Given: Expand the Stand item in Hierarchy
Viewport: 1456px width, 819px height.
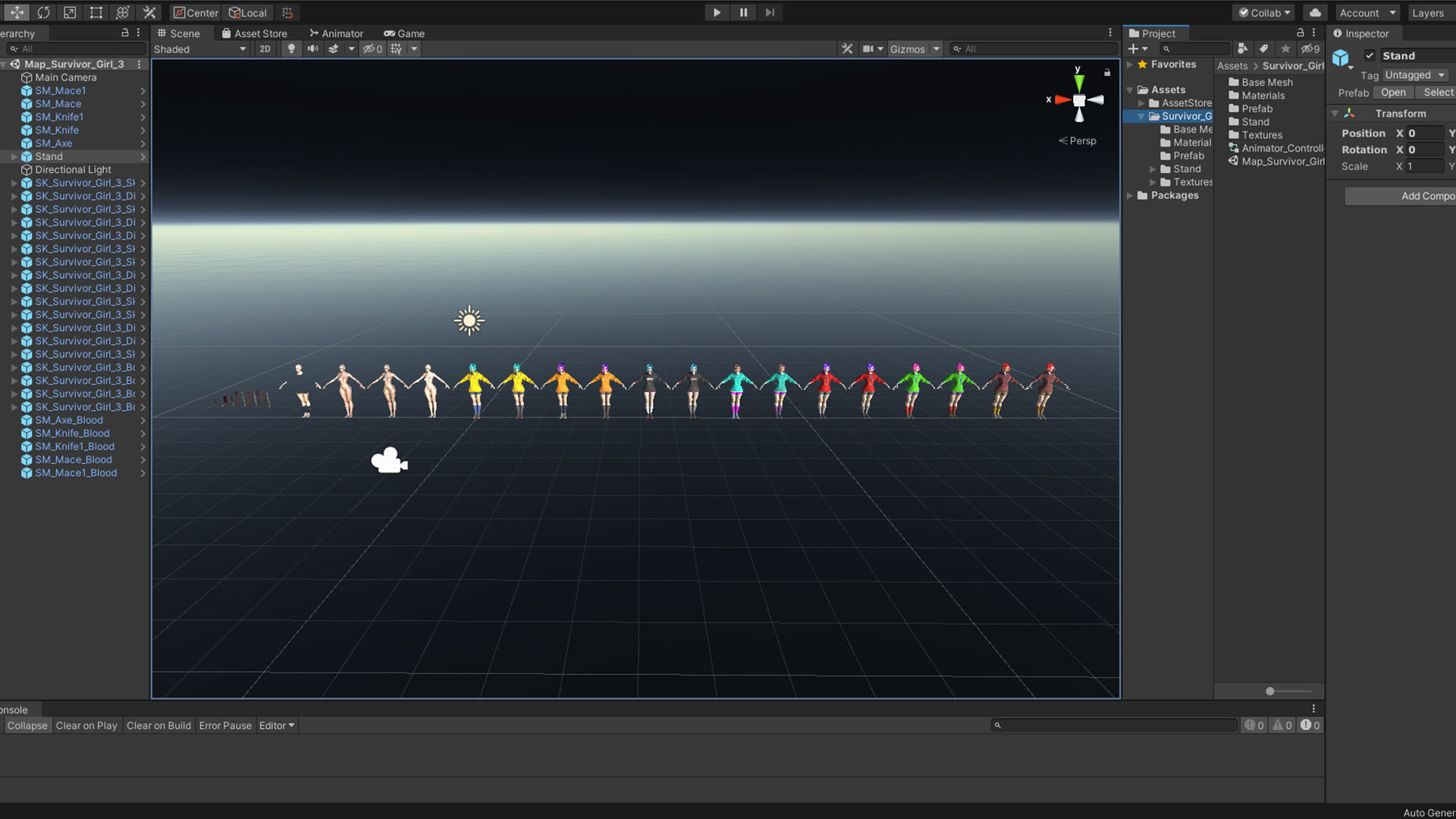Looking at the screenshot, I should coord(14,157).
